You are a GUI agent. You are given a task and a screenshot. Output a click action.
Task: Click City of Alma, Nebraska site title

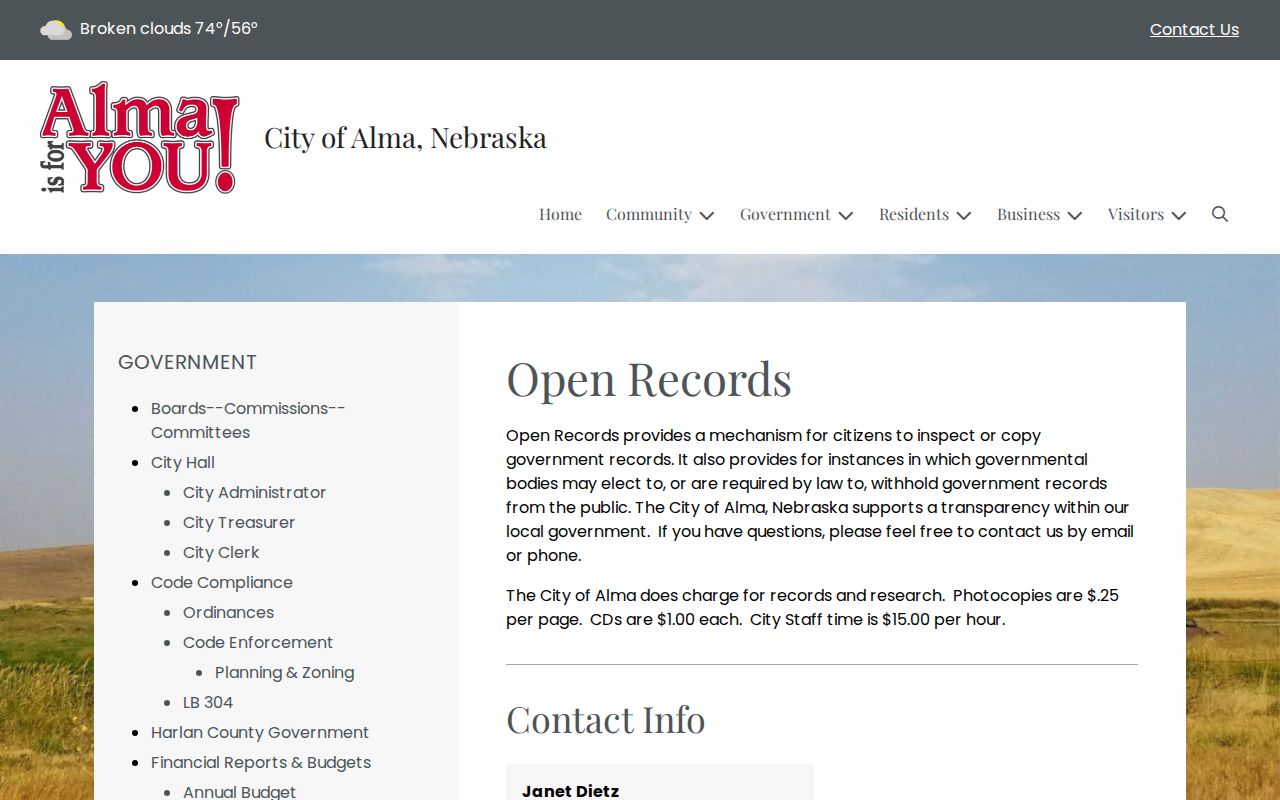coord(405,138)
